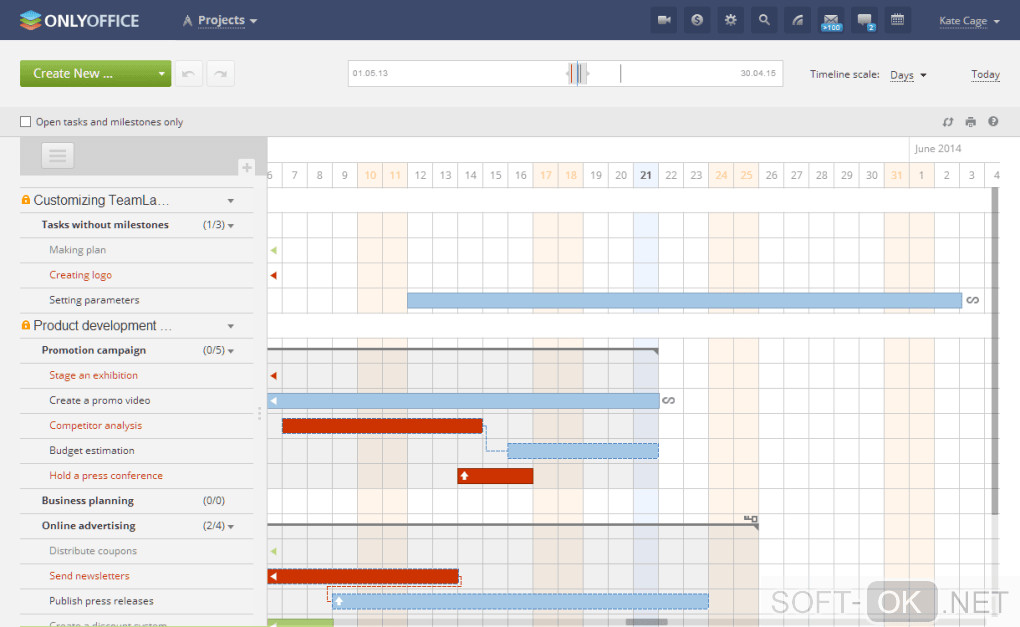Open the video call icon in header
Viewport: 1020px width, 627px height.
(x=664, y=20)
